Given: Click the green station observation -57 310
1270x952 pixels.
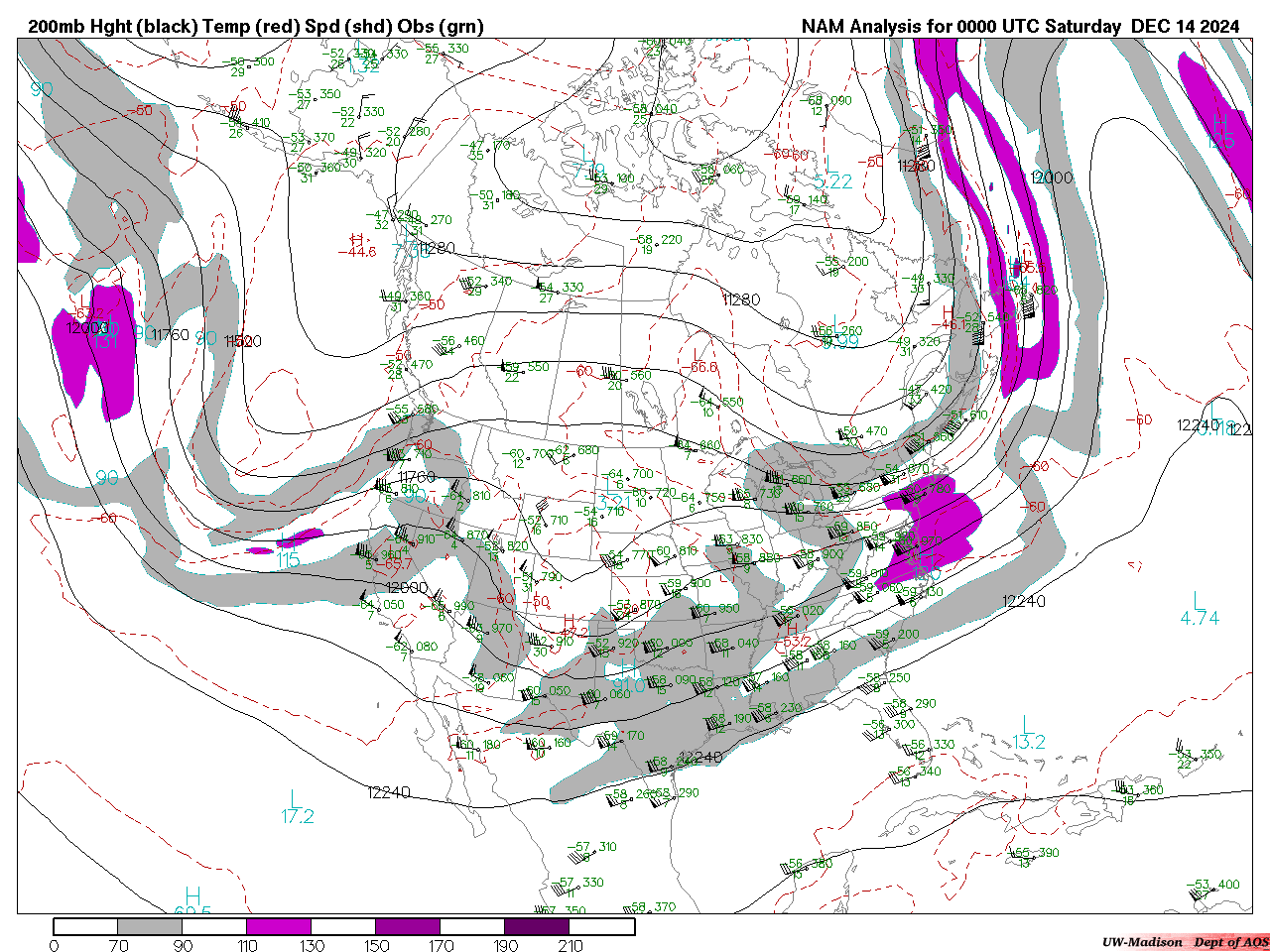Looking at the screenshot, I should click(x=591, y=848).
